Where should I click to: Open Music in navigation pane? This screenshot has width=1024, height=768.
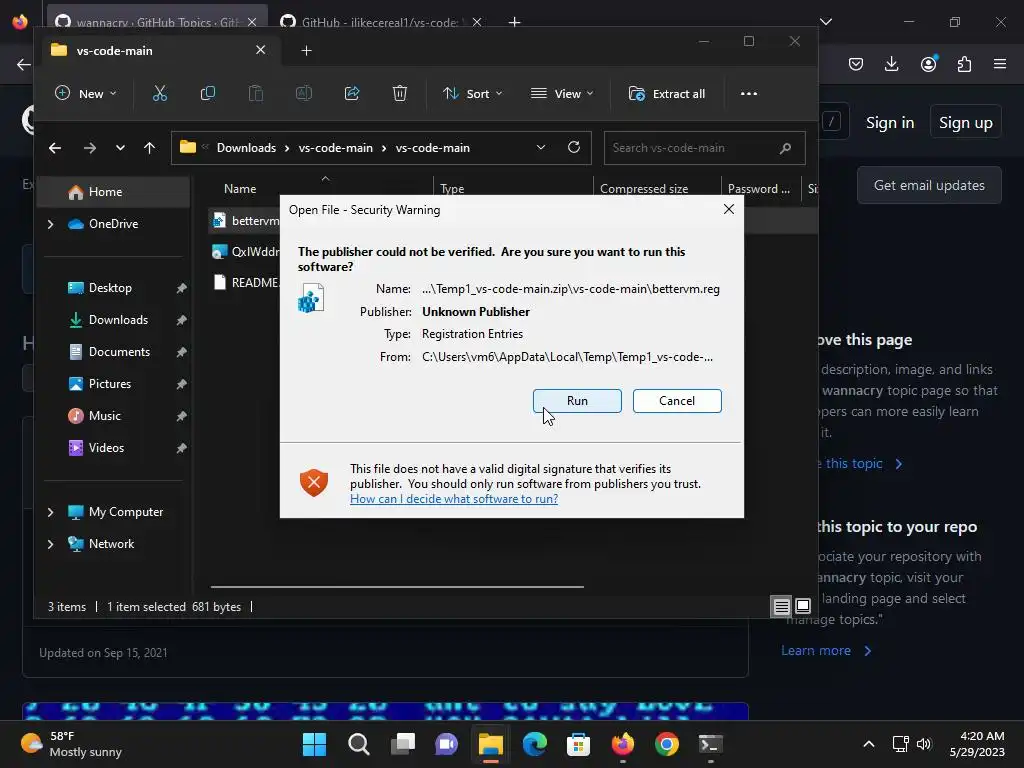104,416
